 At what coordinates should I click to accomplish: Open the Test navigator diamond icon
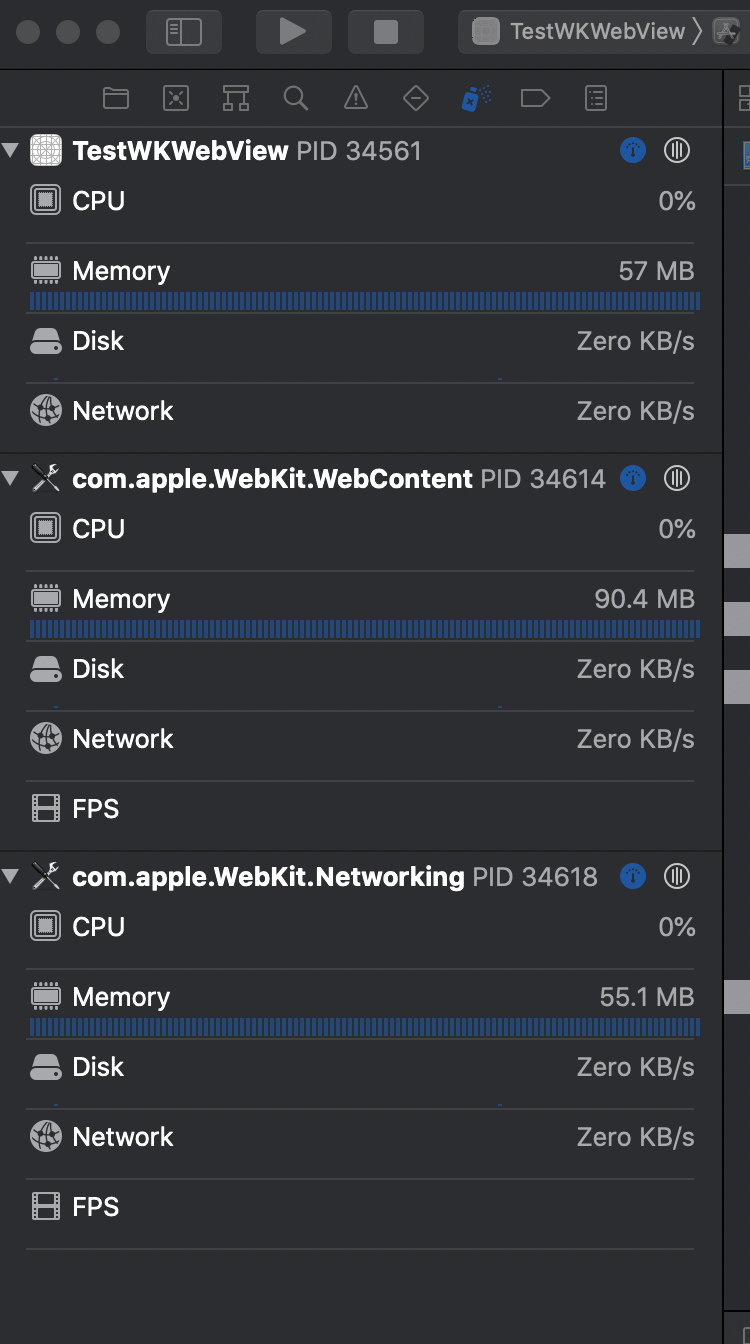point(415,98)
